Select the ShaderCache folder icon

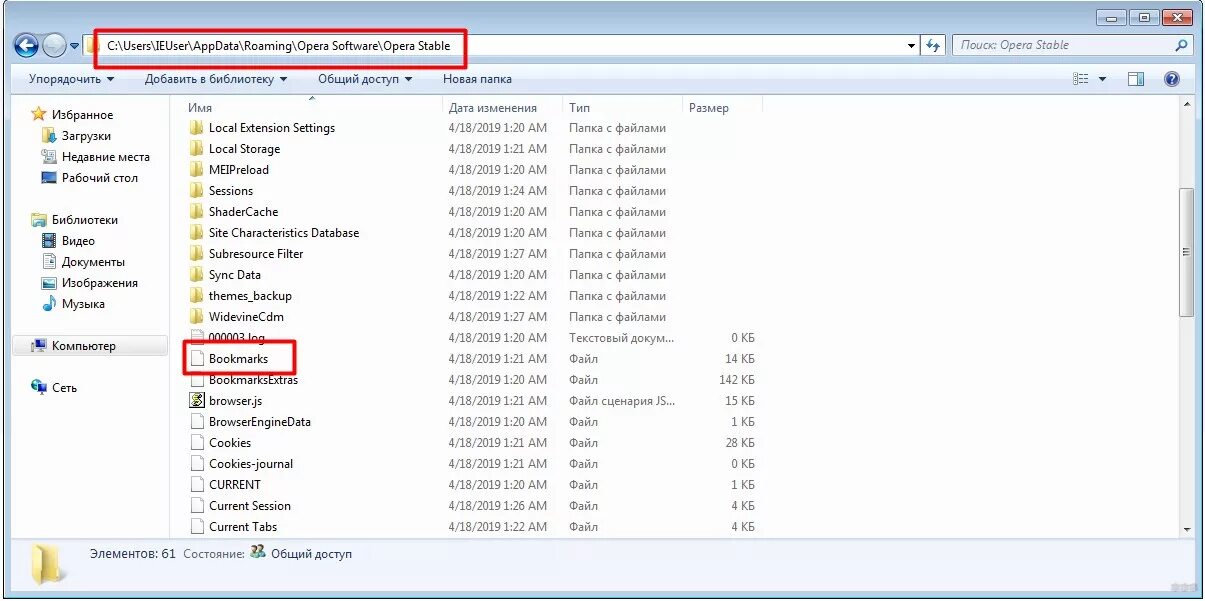pos(196,212)
